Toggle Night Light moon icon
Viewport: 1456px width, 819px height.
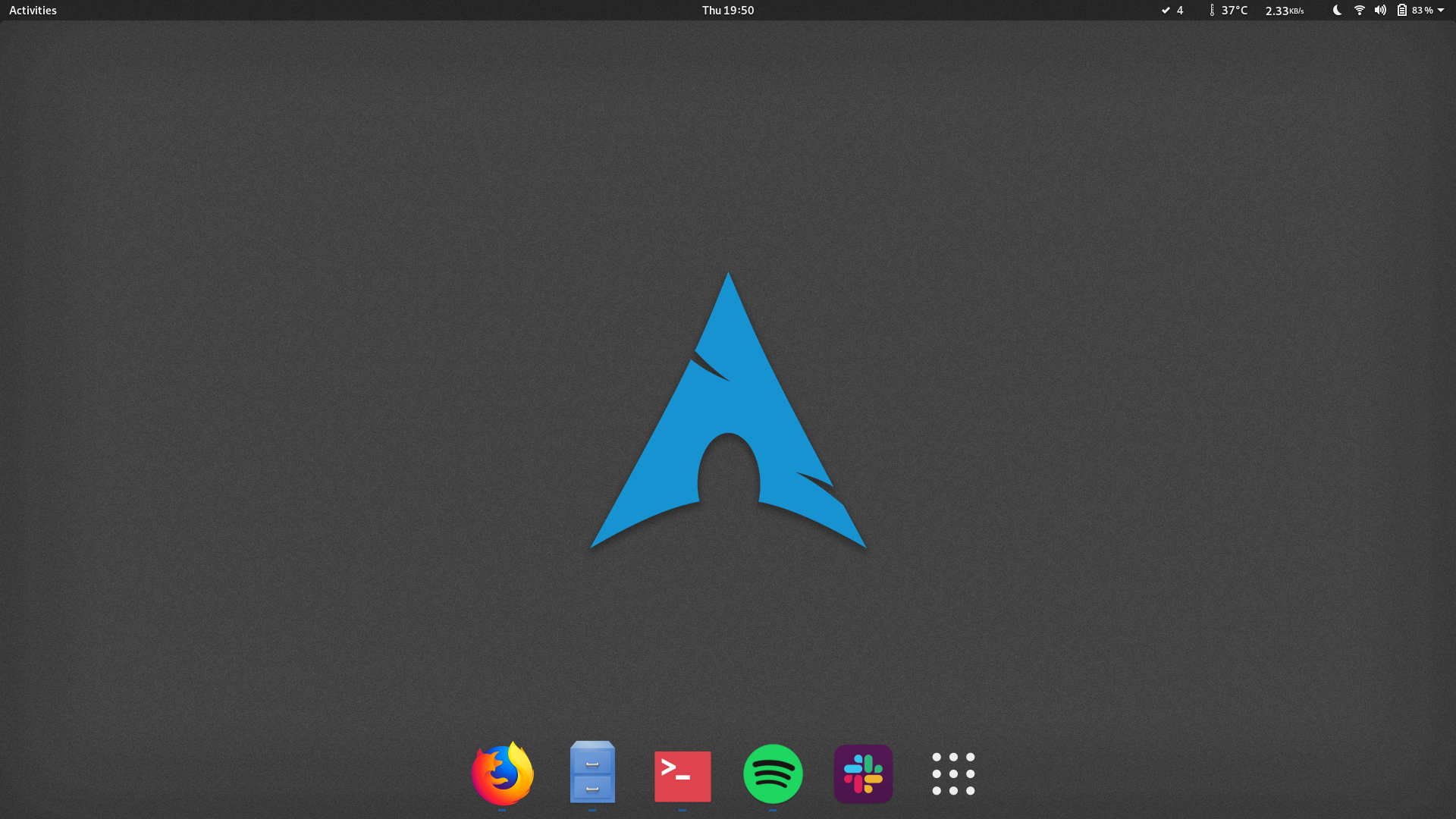tap(1337, 10)
